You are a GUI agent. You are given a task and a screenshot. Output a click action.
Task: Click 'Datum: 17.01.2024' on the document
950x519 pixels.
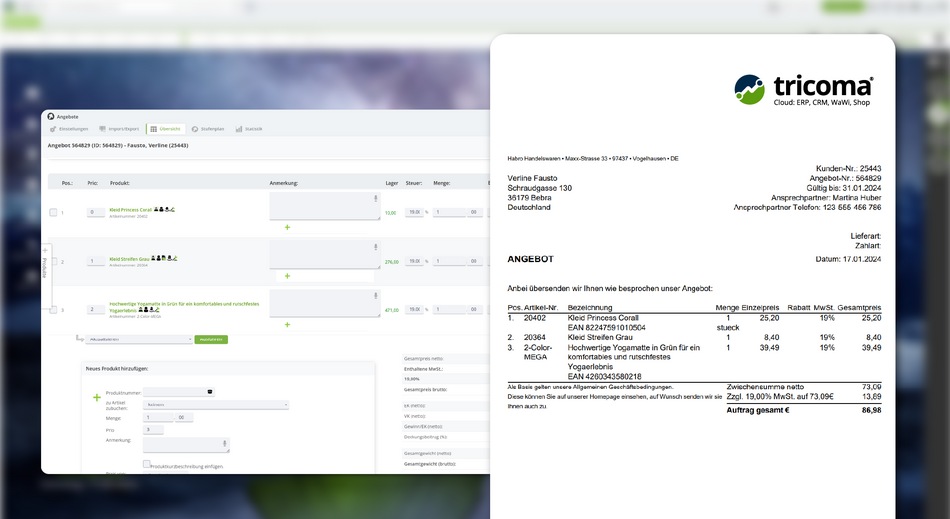(848, 259)
